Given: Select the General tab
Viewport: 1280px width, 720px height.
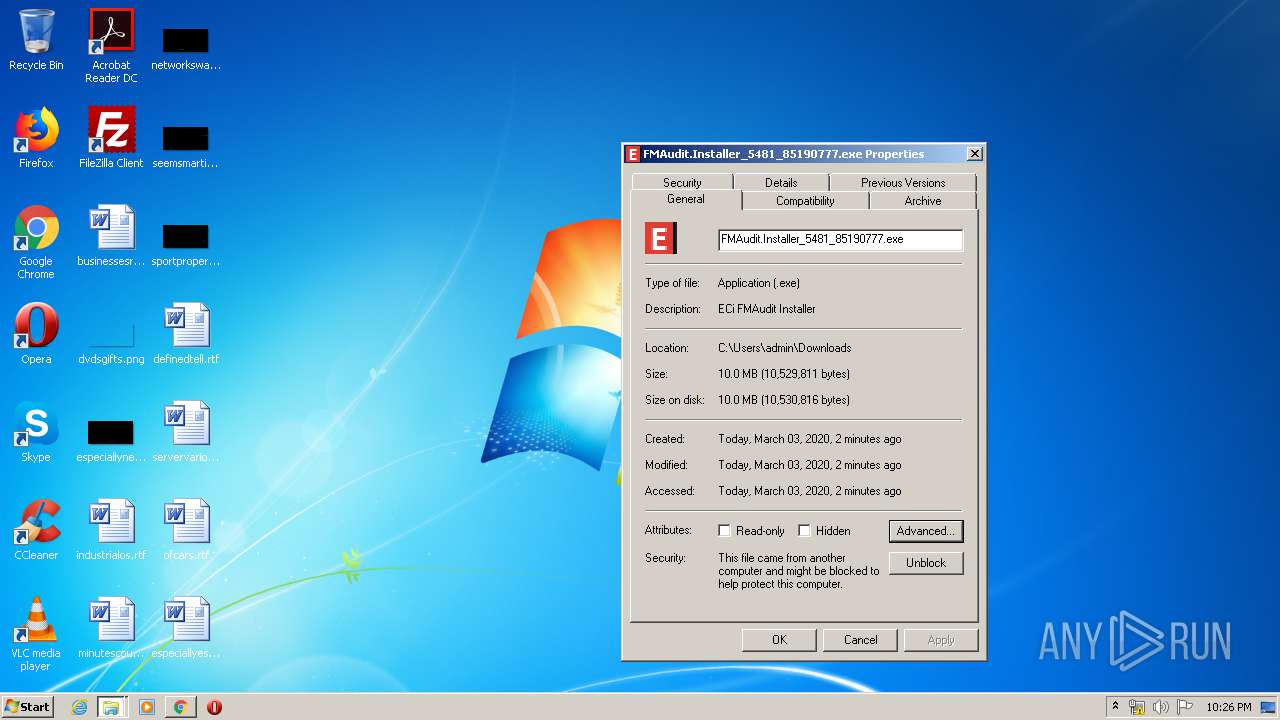Looking at the screenshot, I should pos(686,199).
